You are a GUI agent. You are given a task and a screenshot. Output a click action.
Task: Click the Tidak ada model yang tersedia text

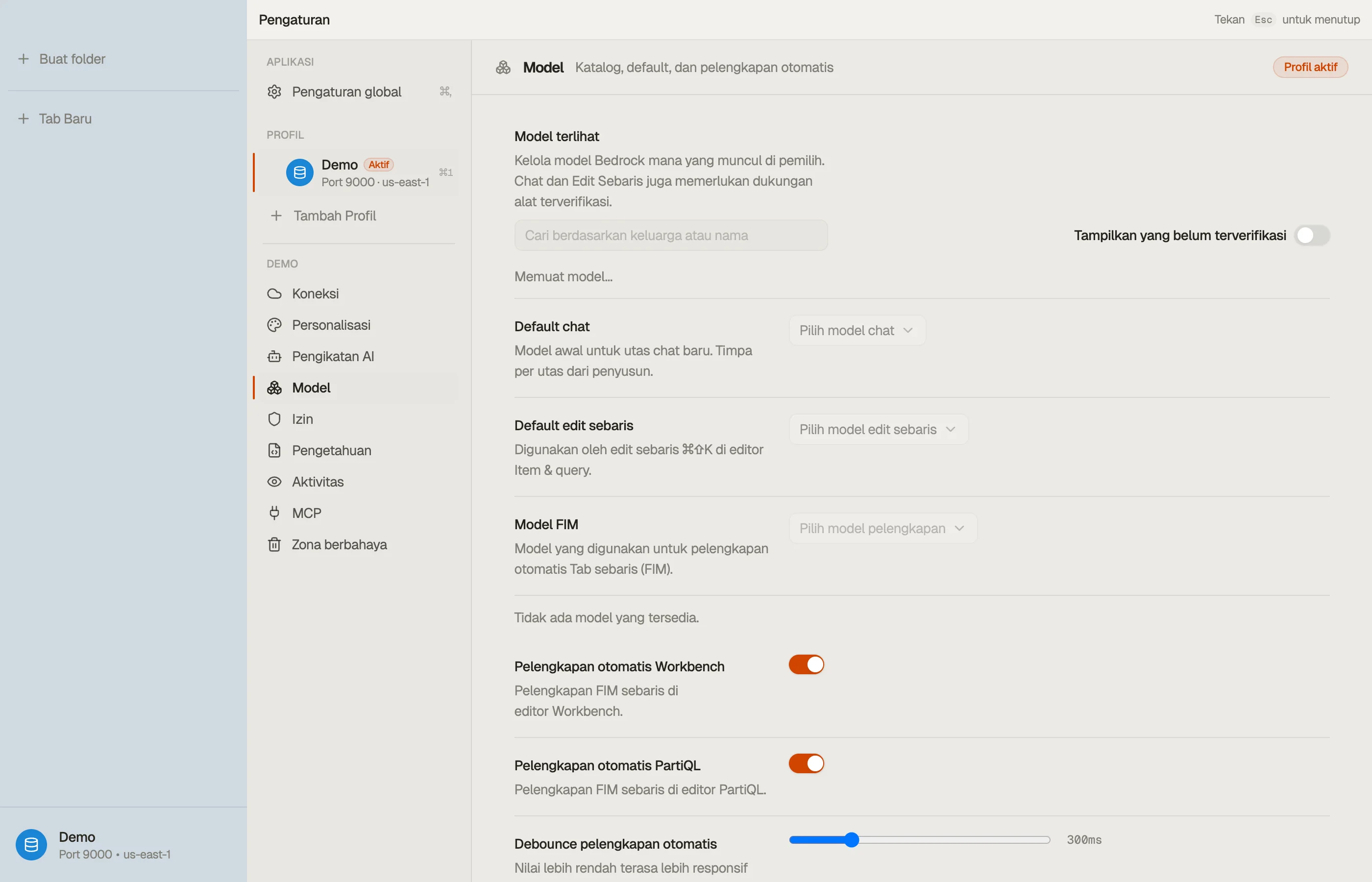607,618
